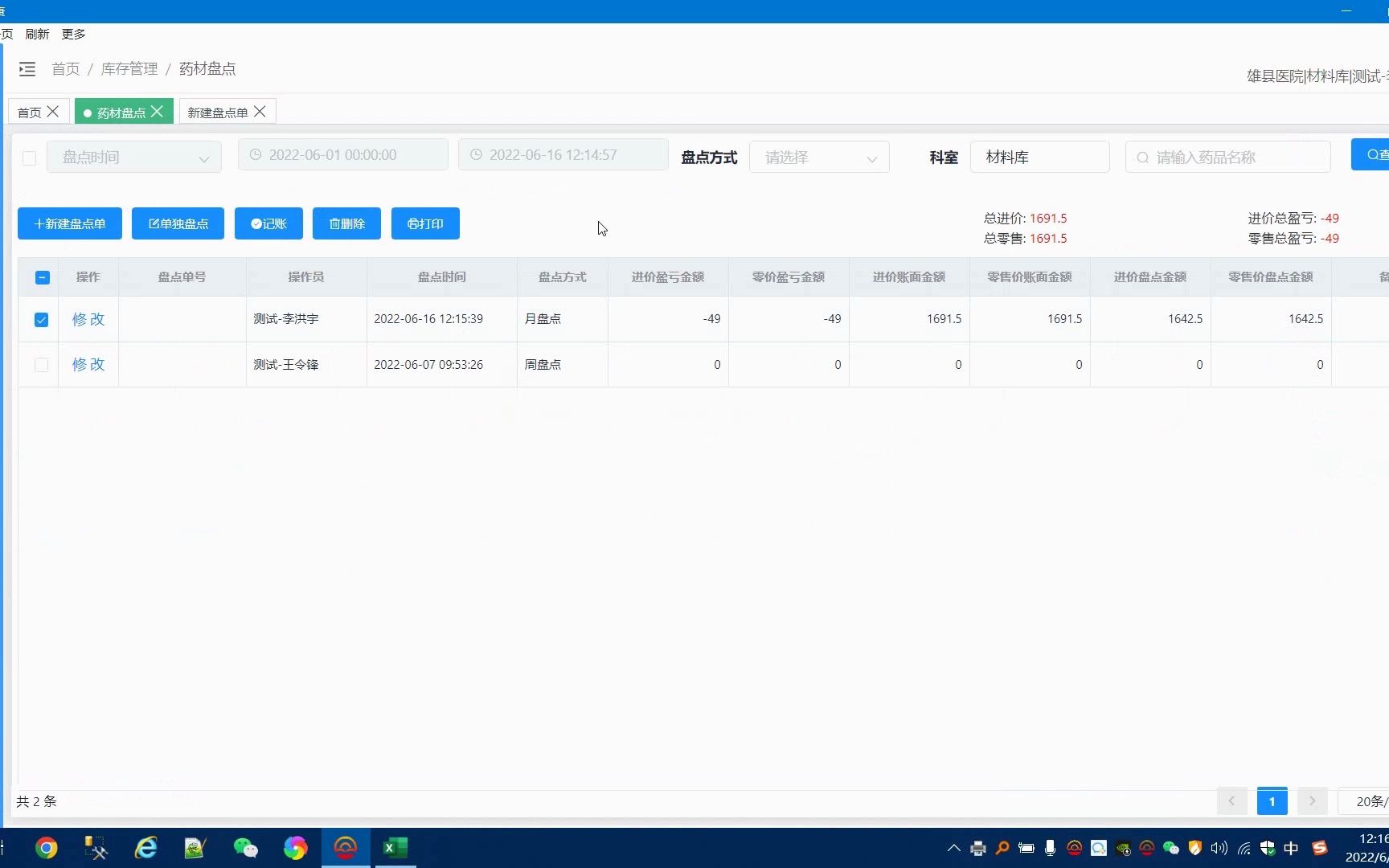Viewport: 1389px width, 868px height.
Task: Click the active red hospital app taskbar icon
Action: (346, 848)
